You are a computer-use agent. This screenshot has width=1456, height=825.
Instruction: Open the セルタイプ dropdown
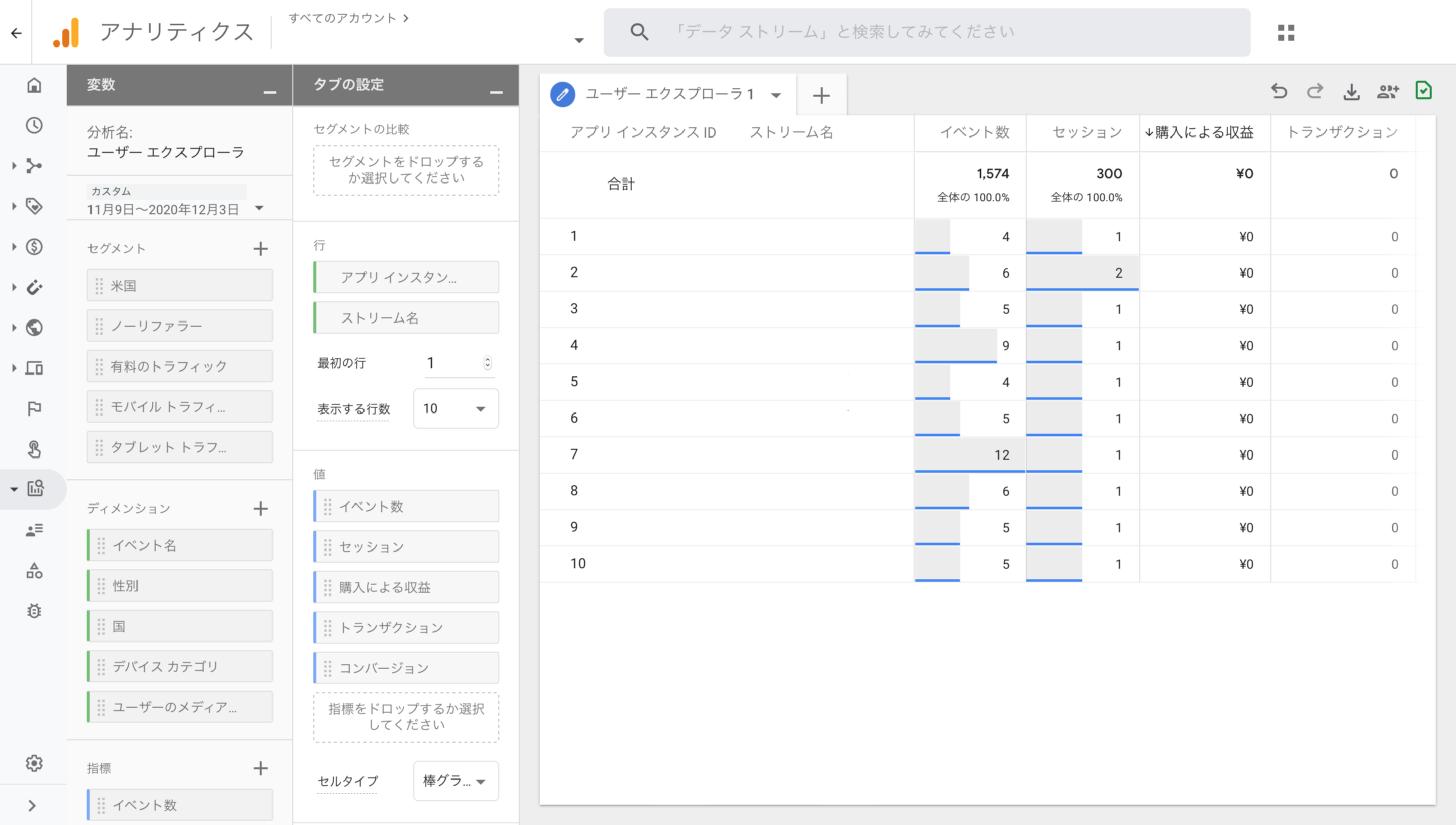coord(456,781)
